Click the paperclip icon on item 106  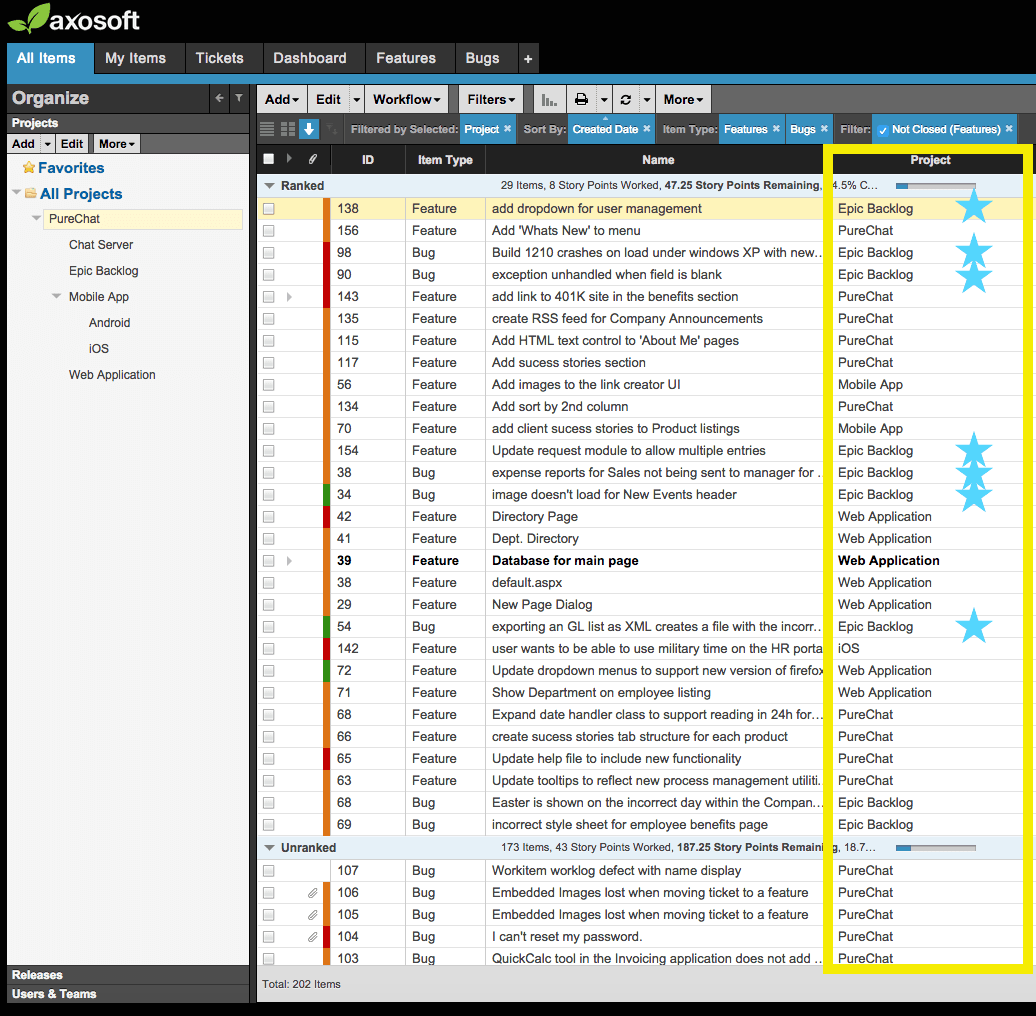pos(313,893)
